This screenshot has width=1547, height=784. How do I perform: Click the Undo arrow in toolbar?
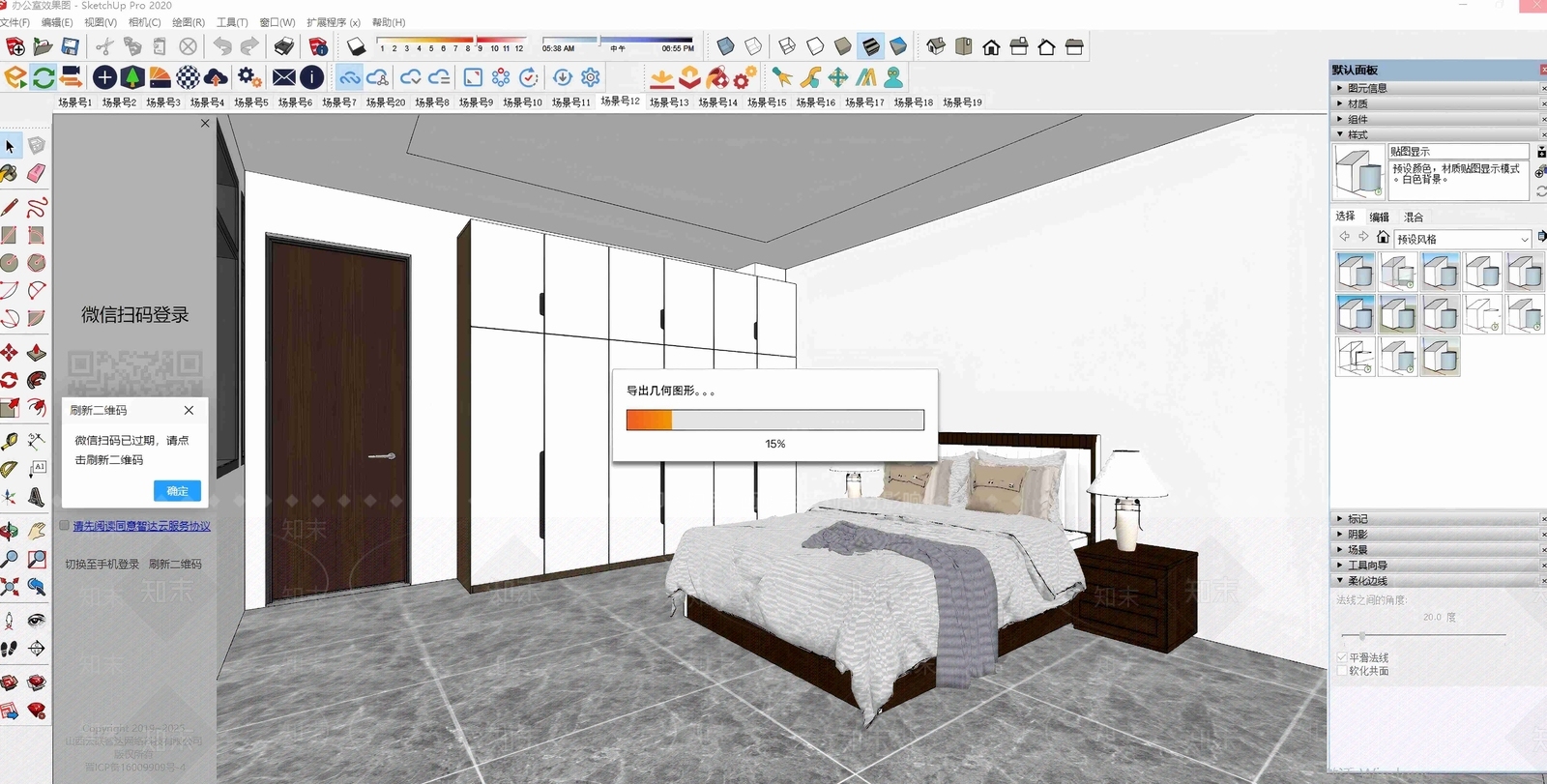click(x=222, y=46)
